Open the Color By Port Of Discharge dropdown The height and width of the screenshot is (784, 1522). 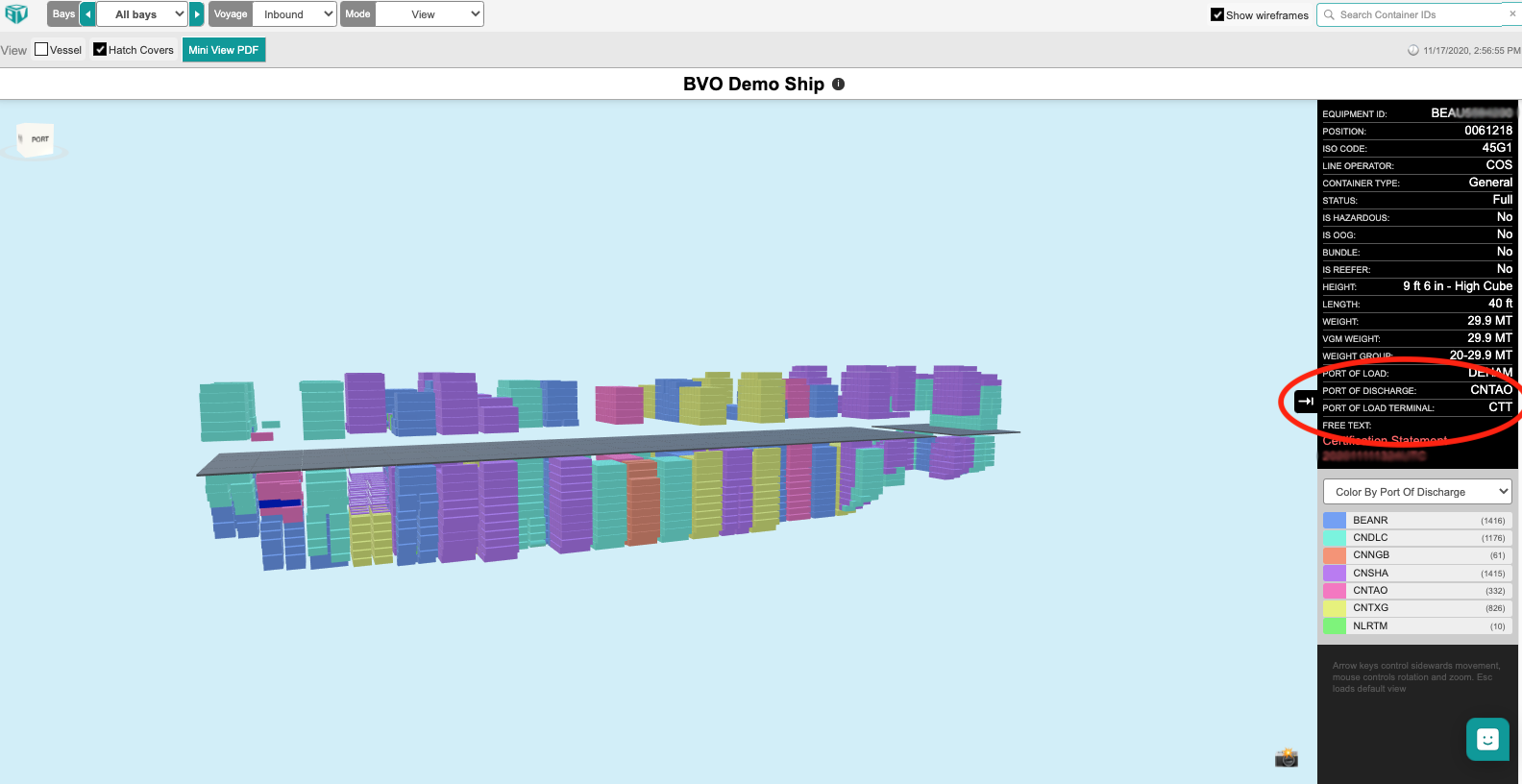(x=1417, y=492)
